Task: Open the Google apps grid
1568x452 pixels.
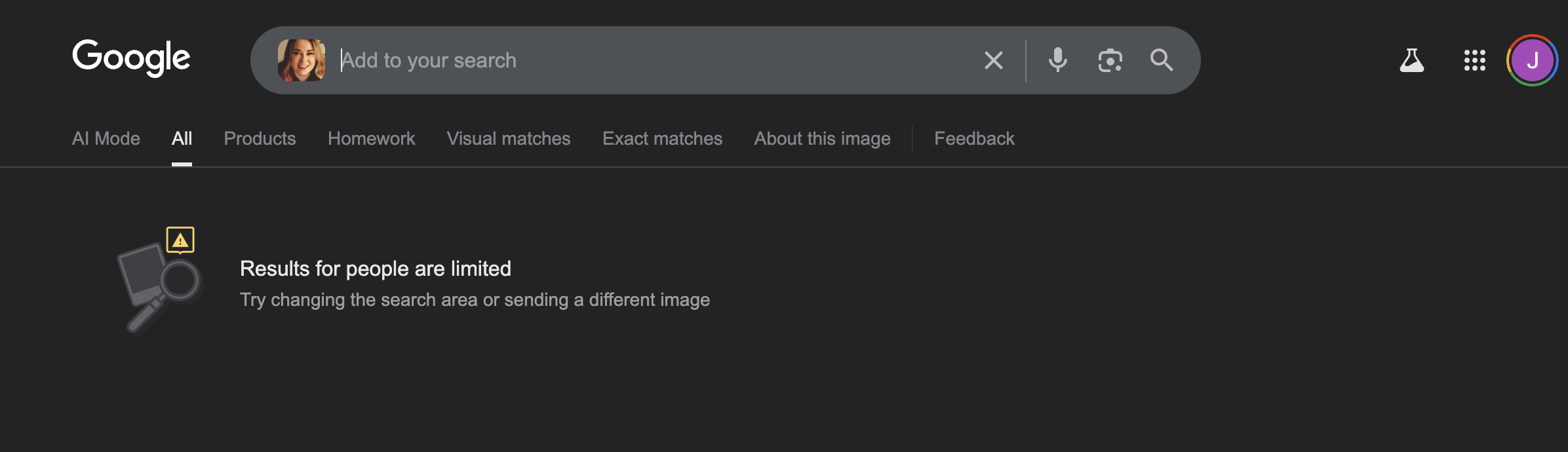Action: click(x=1474, y=60)
